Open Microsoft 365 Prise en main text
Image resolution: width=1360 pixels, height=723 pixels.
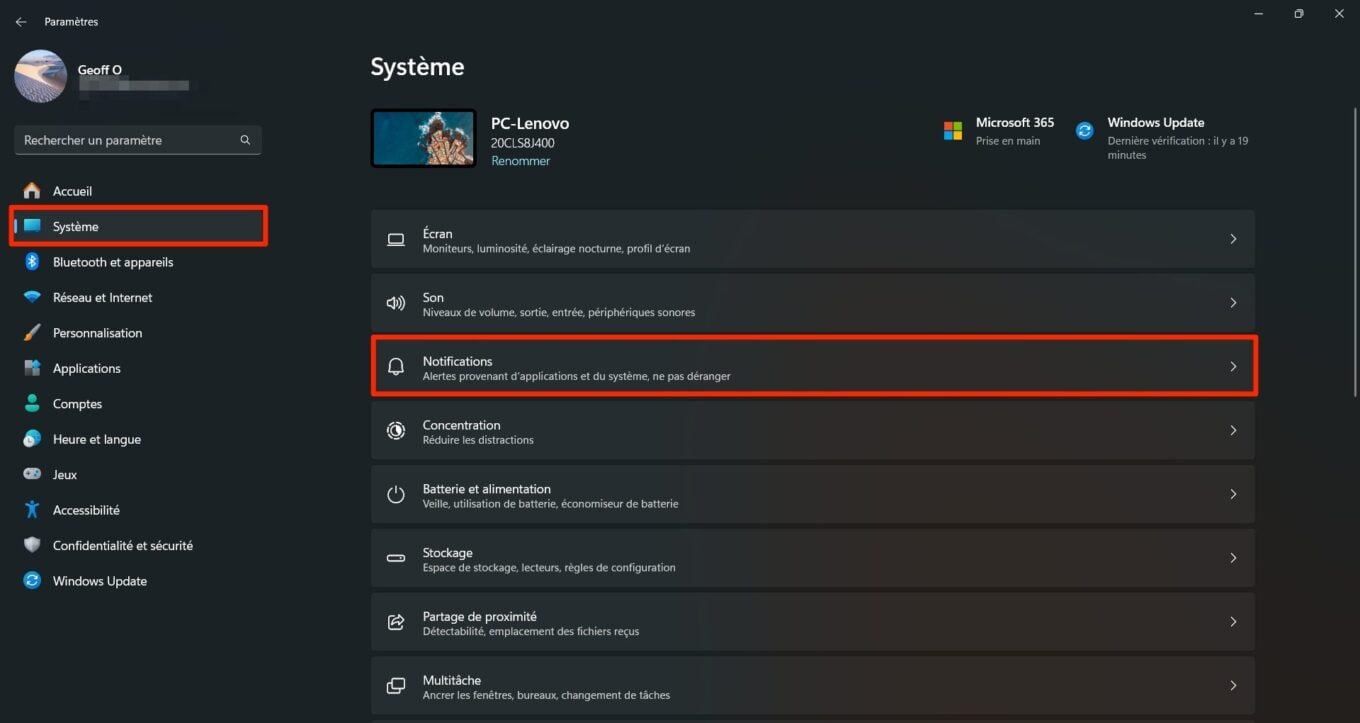click(x=1008, y=141)
